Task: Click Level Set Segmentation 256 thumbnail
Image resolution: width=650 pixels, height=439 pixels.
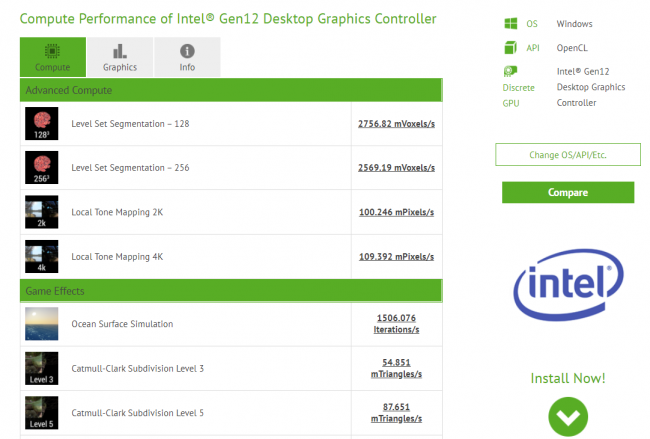Action: pos(42,168)
